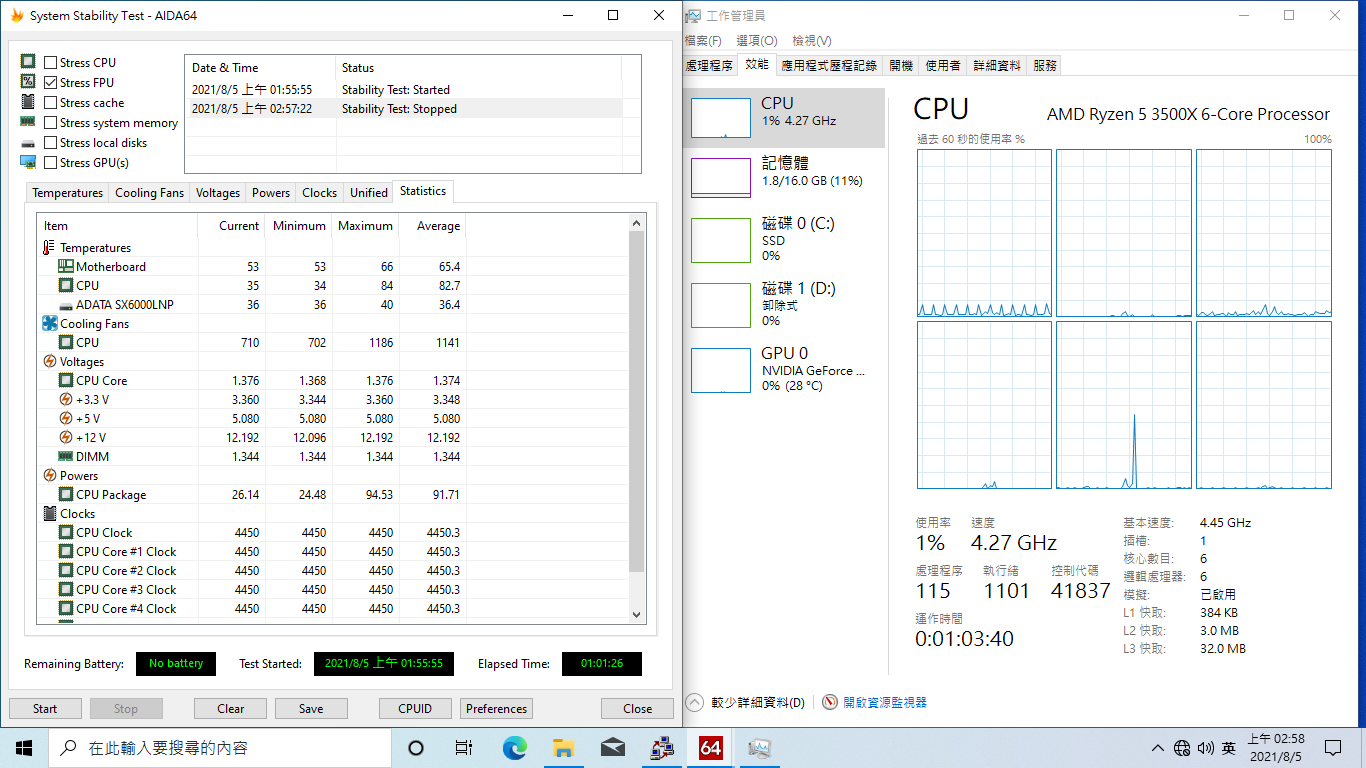
Task: Enable the Stress system memory checkbox
Action: pyautogui.click(x=51, y=122)
